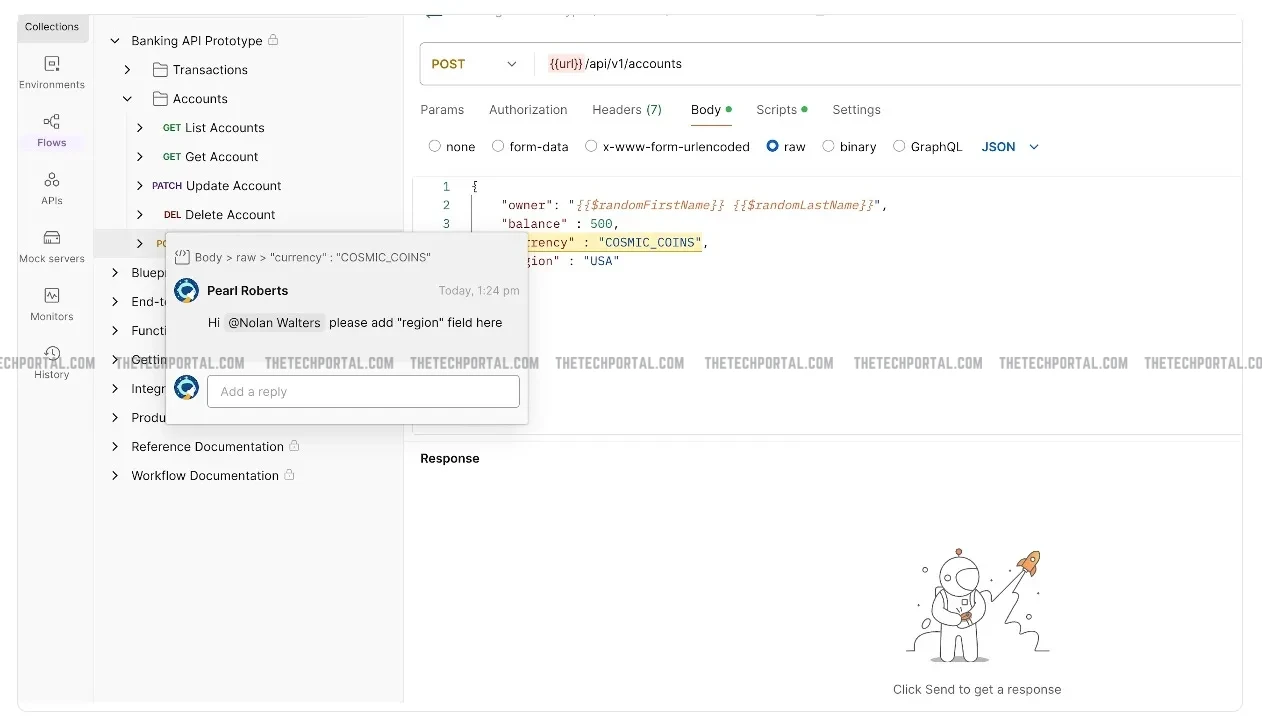Expand the collection starting with "Produ"
The image size is (1262, 724).
(115, 418)
